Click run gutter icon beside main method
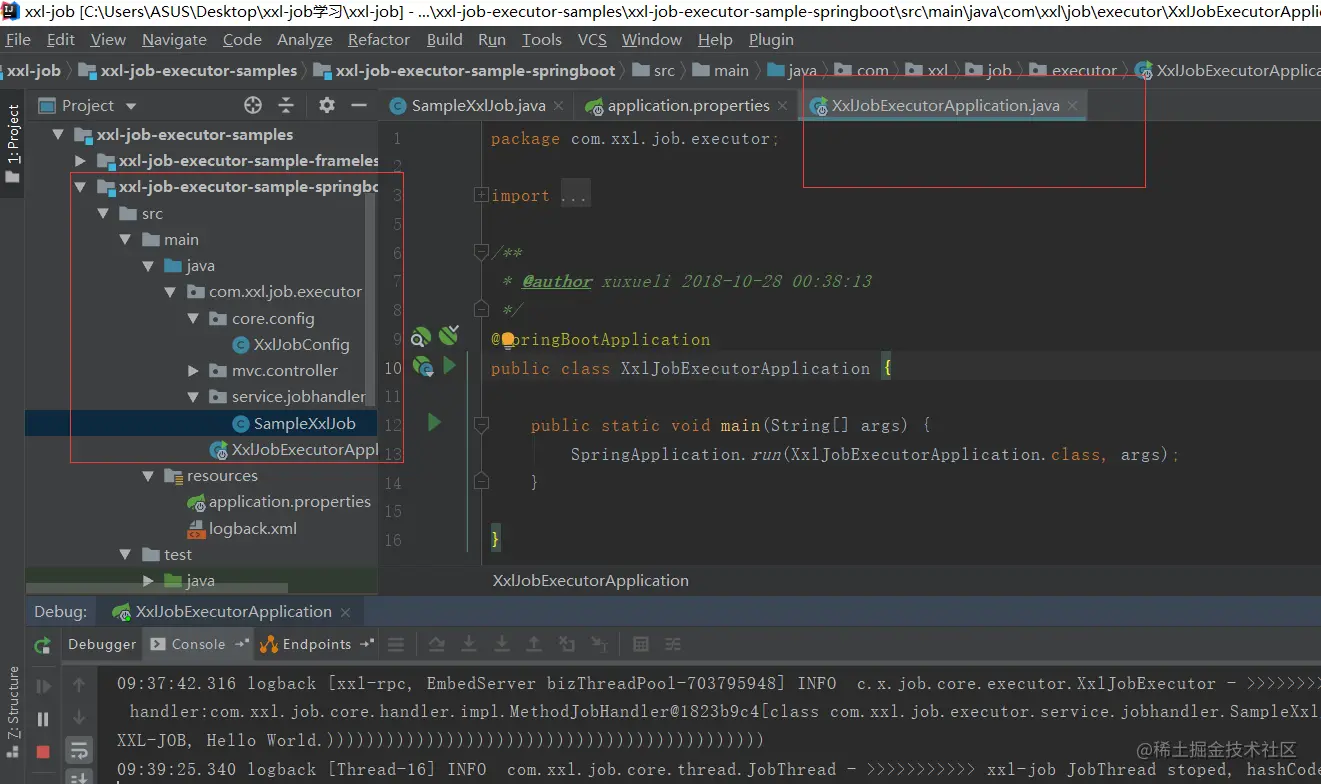Viewport: 1321px width, 784px height. click(x=434, y=423)
